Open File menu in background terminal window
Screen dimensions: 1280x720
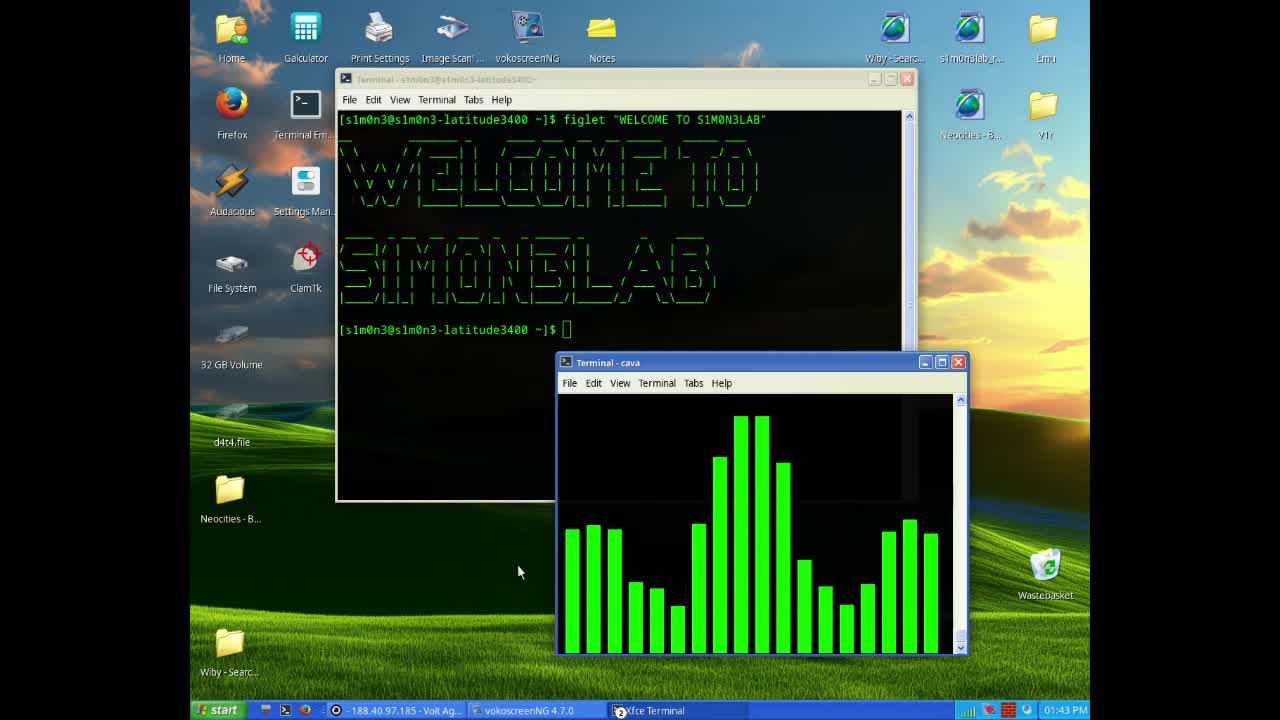click(349, 100)
